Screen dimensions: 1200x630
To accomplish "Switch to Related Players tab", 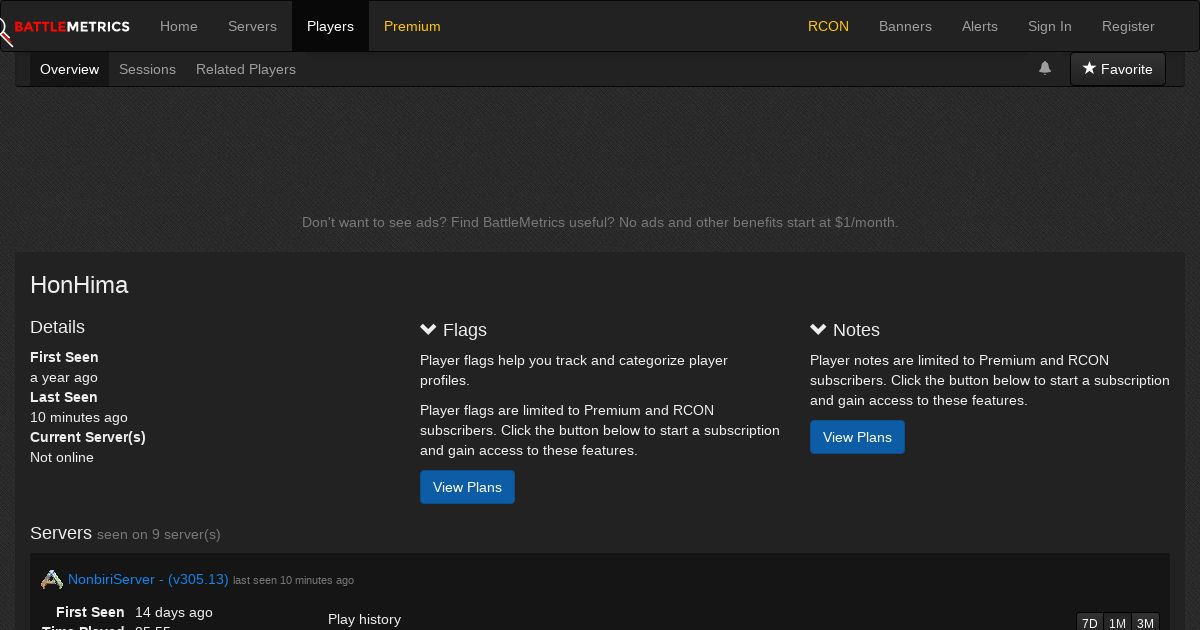I will pos(246,69).
